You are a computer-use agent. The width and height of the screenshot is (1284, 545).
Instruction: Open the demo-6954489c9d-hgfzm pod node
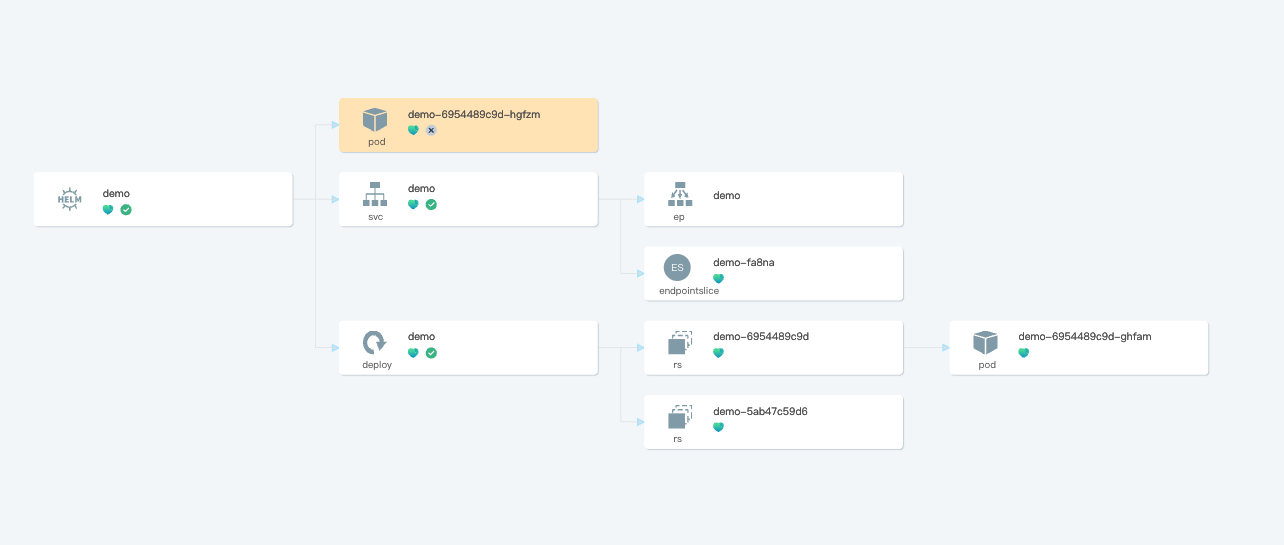point(469,125)
